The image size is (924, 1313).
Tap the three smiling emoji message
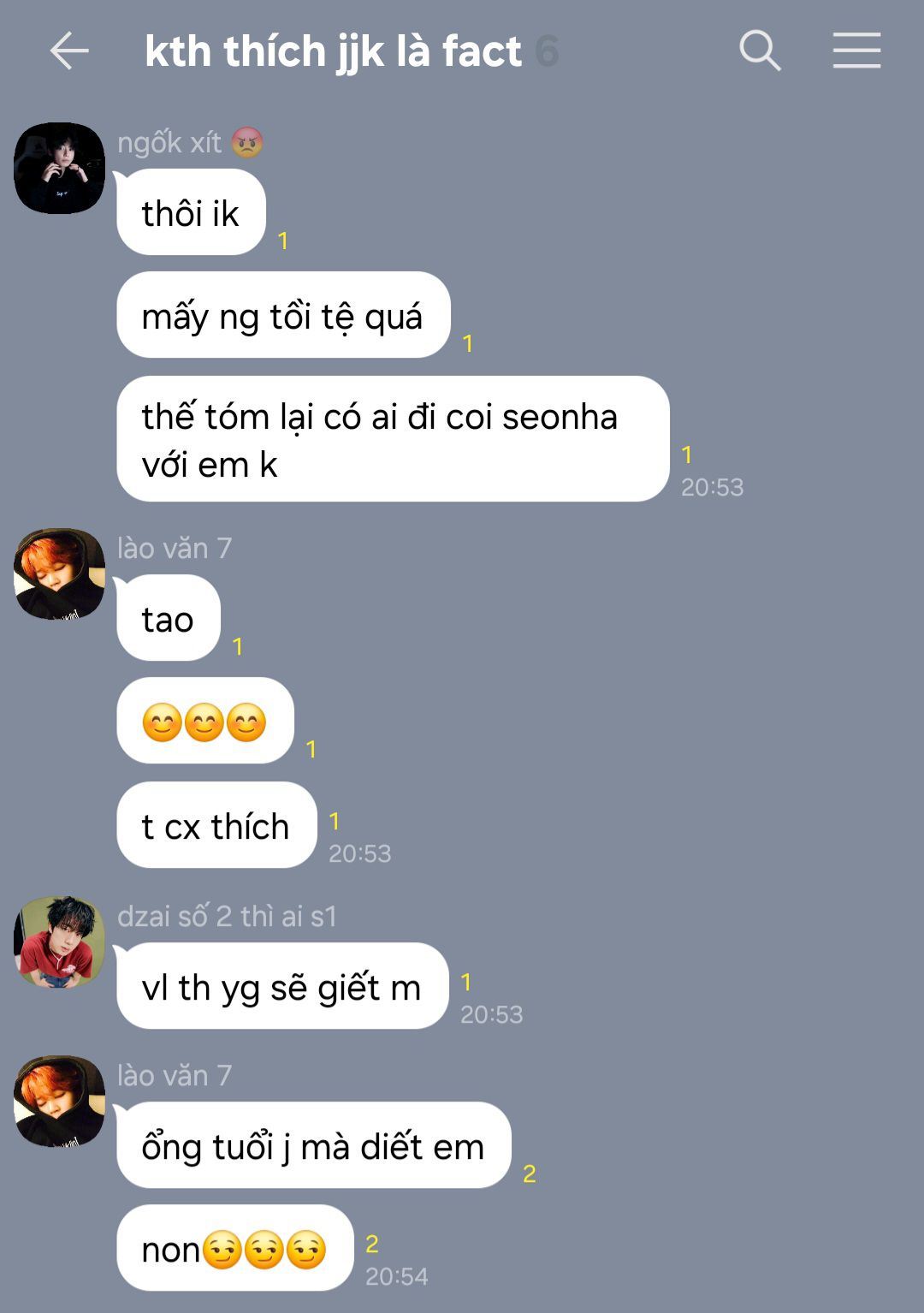click(x=205, y=721)
